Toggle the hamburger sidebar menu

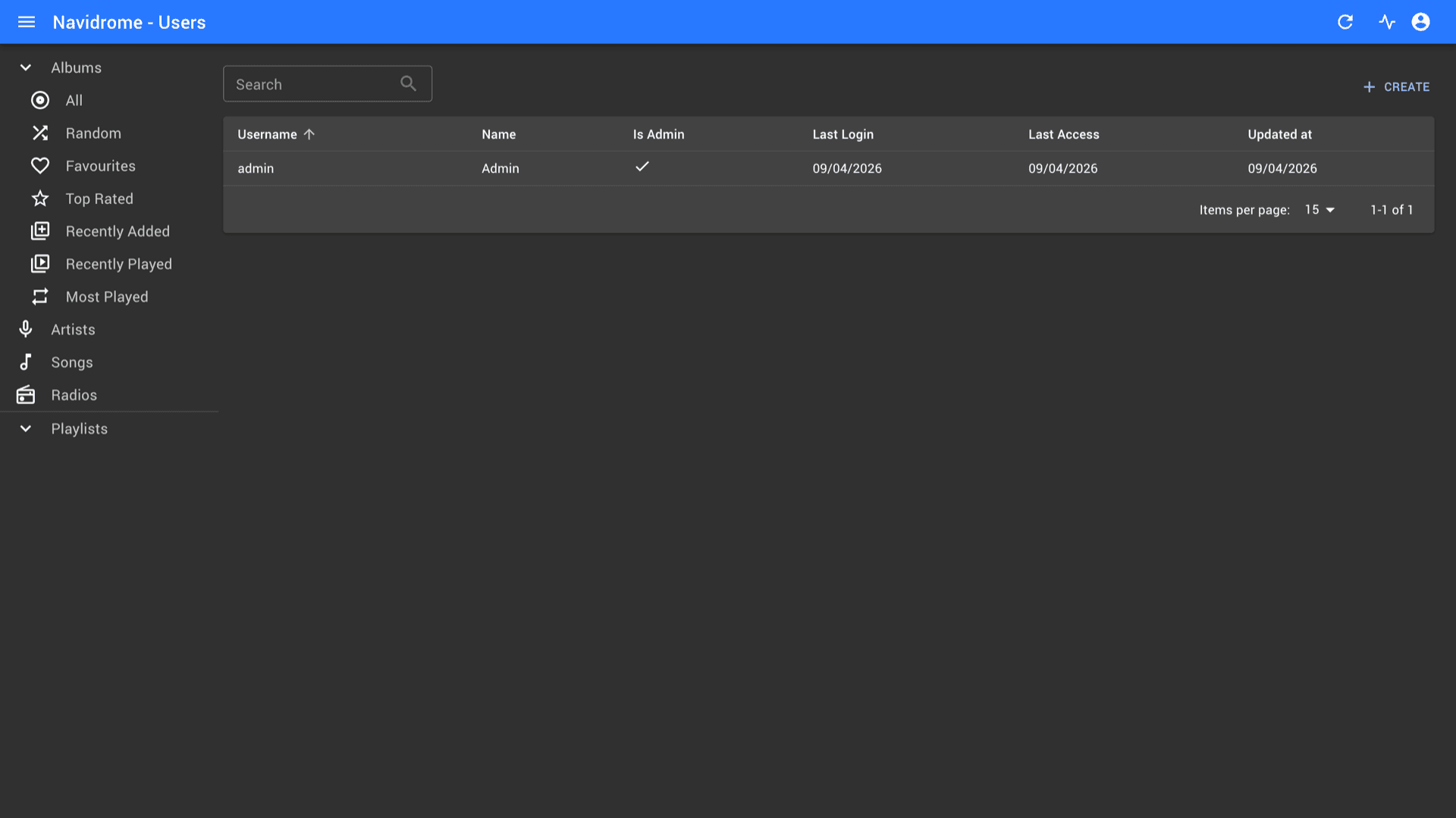coord(26,22)
